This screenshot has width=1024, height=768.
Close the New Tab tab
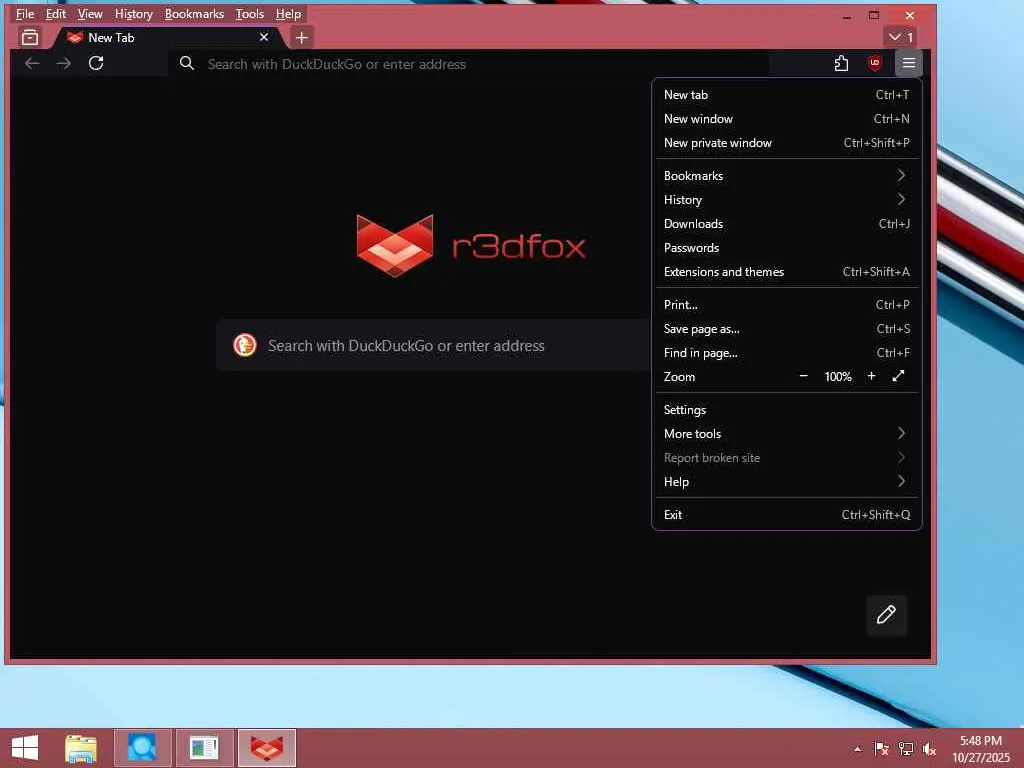point(264,37)
